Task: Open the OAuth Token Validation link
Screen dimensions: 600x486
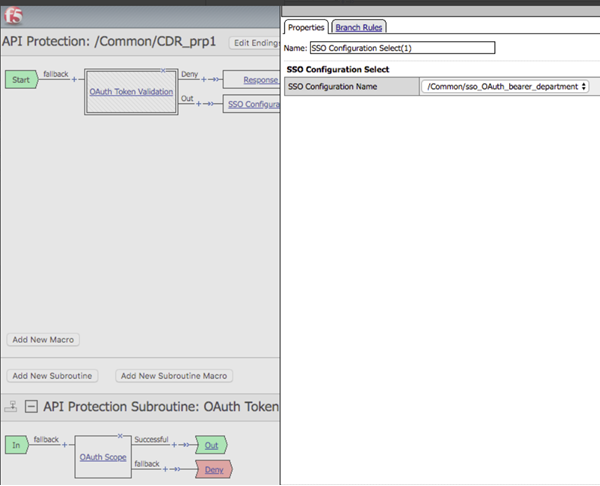Action: (x=131, y=92)
